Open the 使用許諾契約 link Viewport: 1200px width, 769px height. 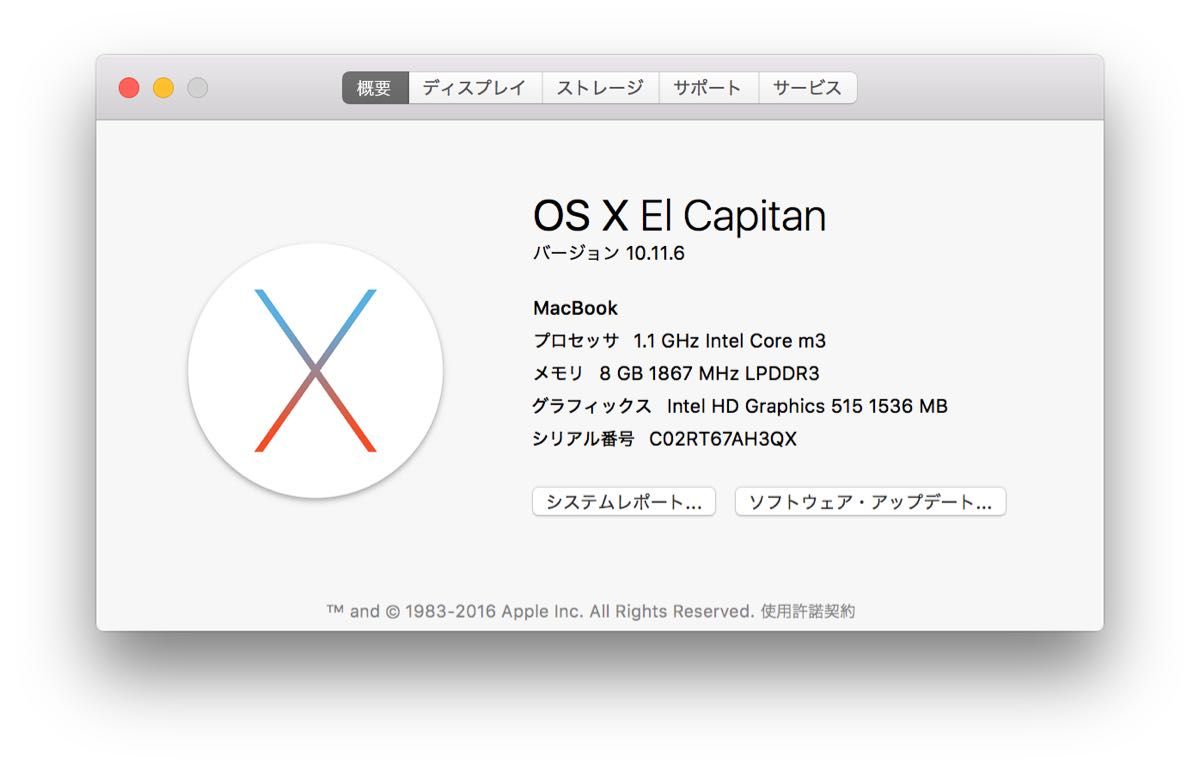808,611
